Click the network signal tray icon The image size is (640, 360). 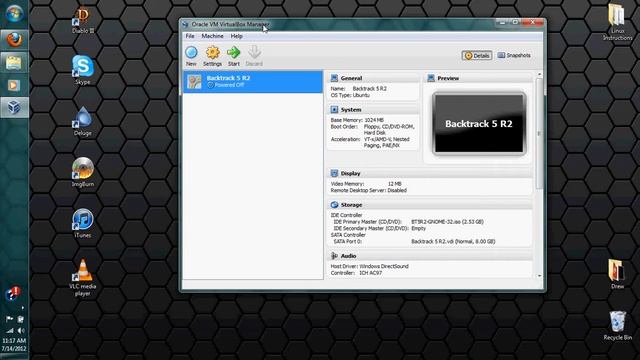9,330
